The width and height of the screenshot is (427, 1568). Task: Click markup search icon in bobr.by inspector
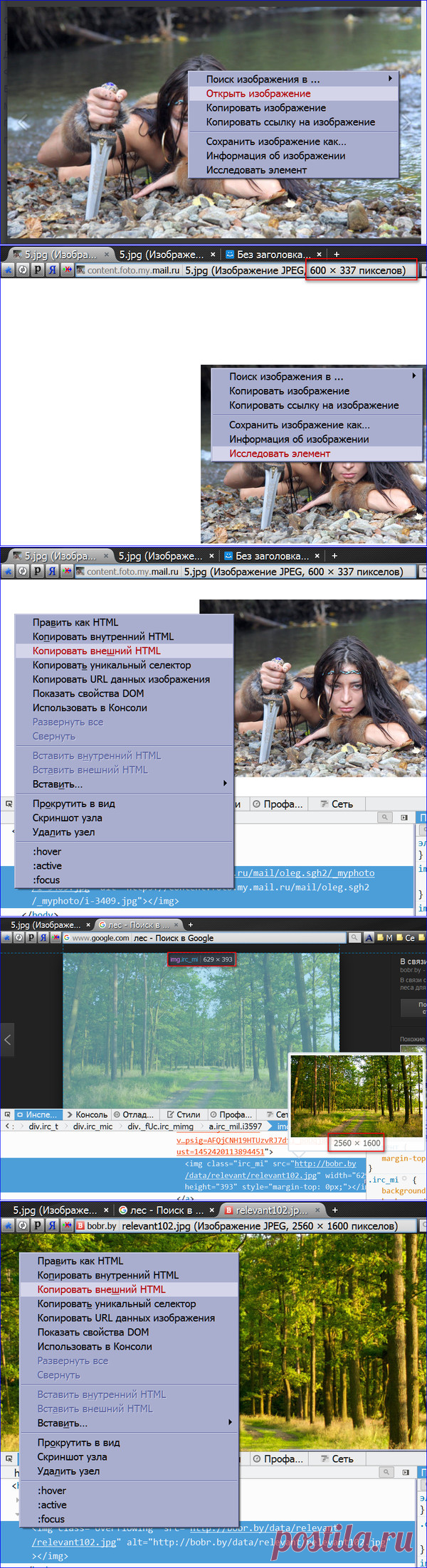(x=385, y=1472)
